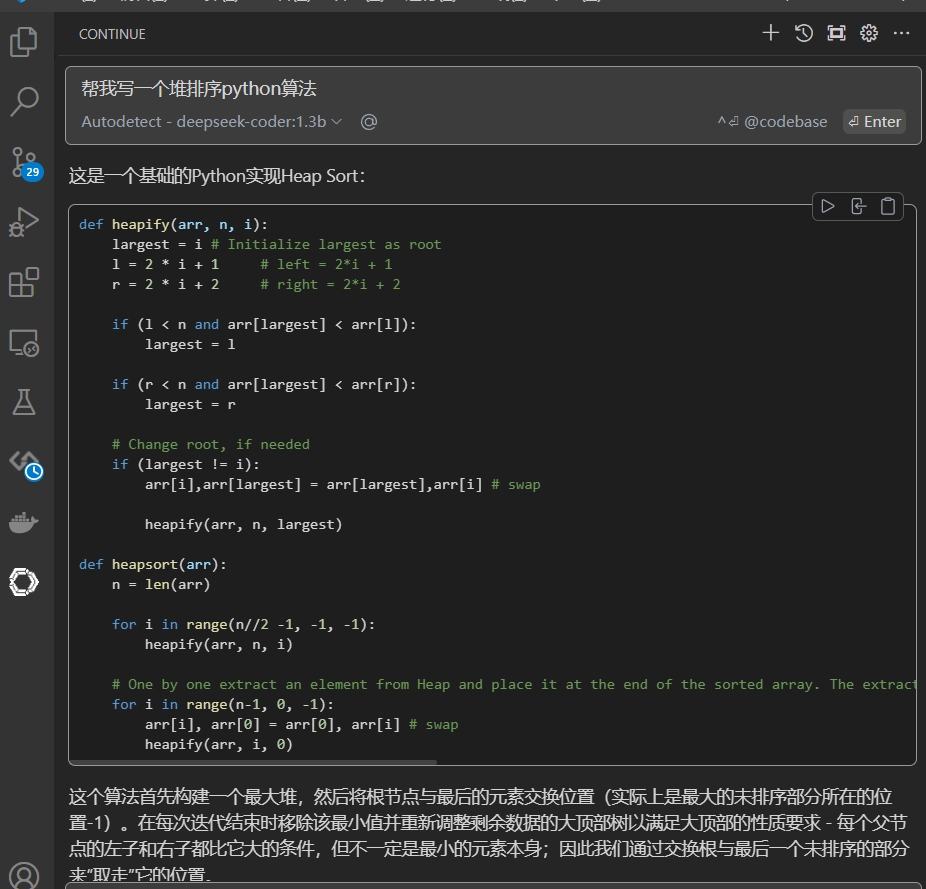Click the @codebase button
The width and height of the screenshot is (926, 889).
click(772, 122)
